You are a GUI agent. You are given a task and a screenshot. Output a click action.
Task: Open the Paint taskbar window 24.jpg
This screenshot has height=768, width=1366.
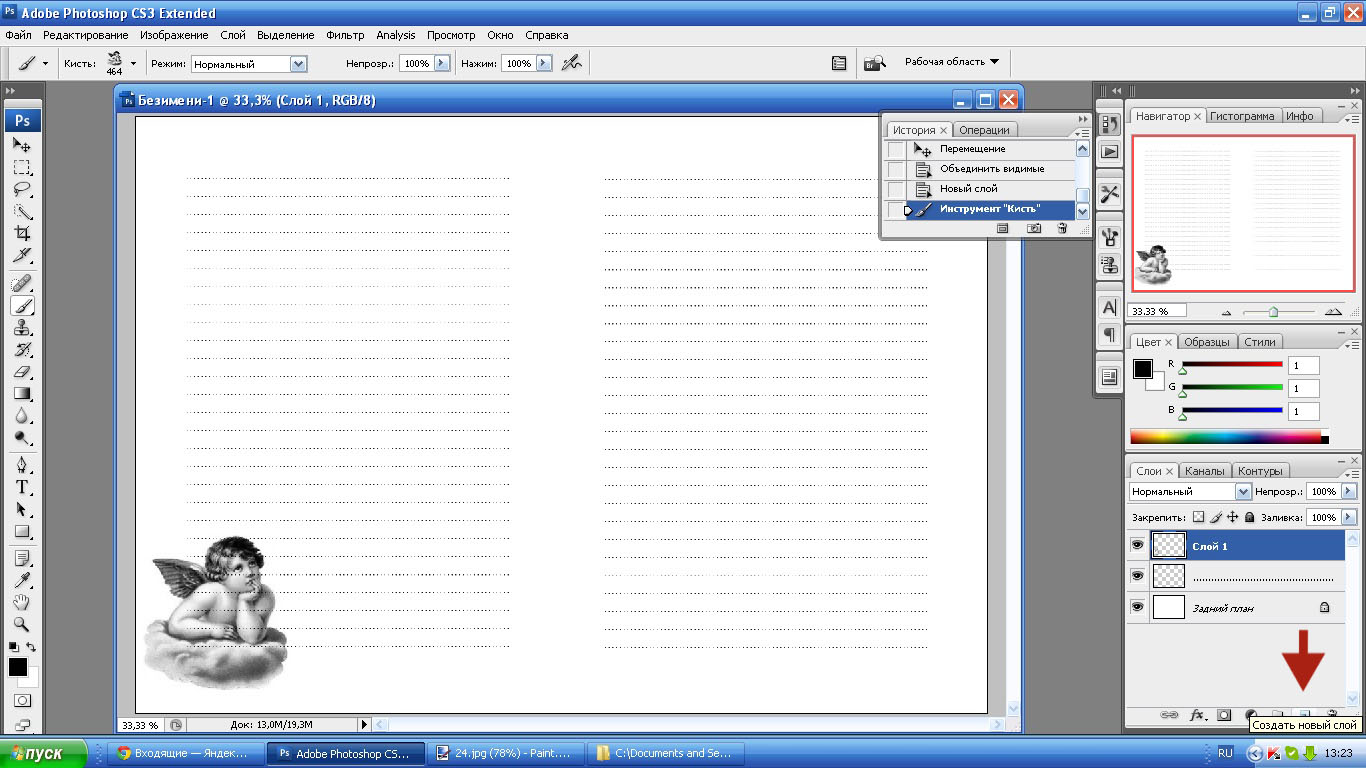(x=508, y=753)
